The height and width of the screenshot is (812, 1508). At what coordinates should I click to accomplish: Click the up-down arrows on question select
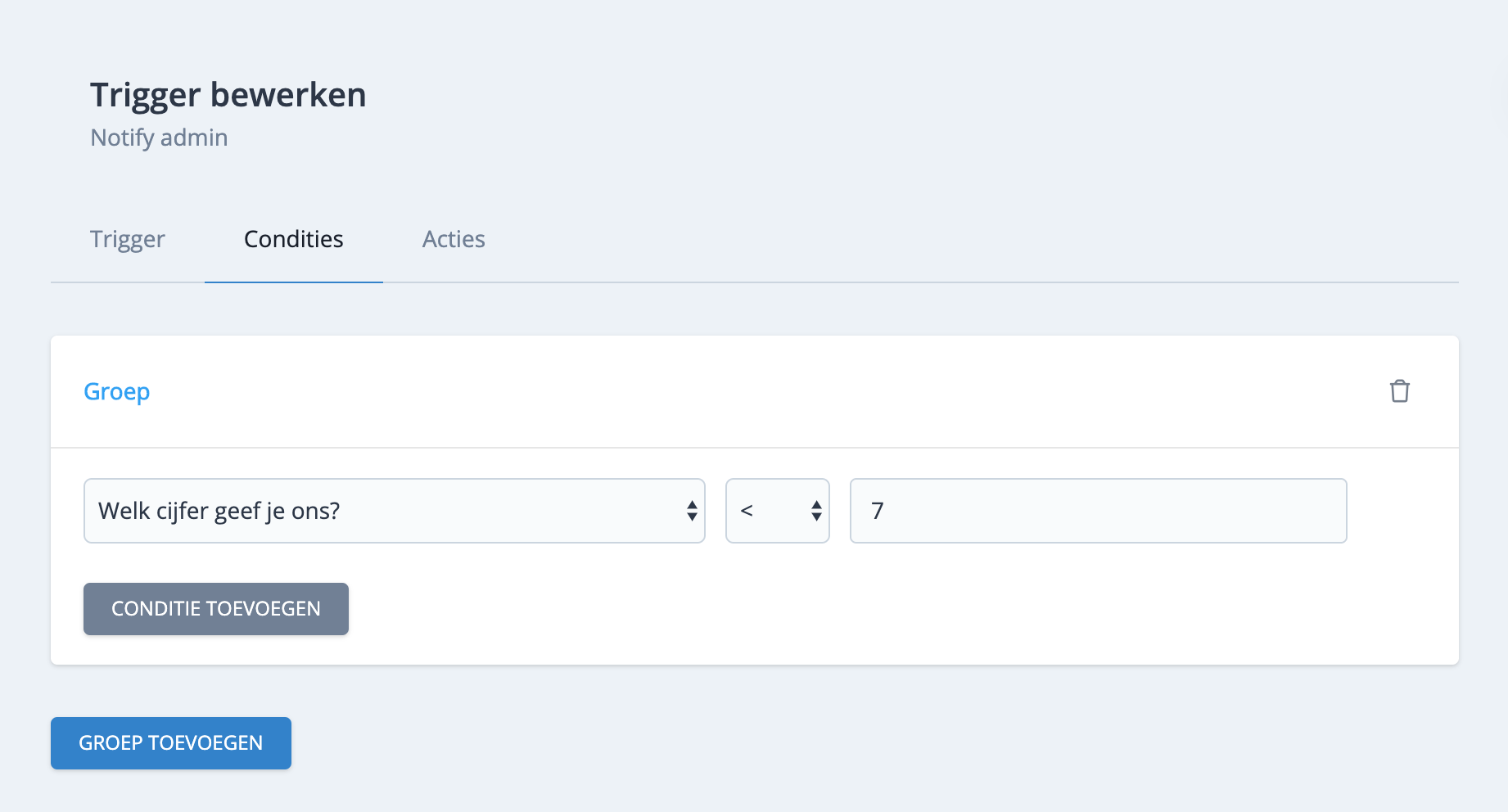(x=692, y=511)
